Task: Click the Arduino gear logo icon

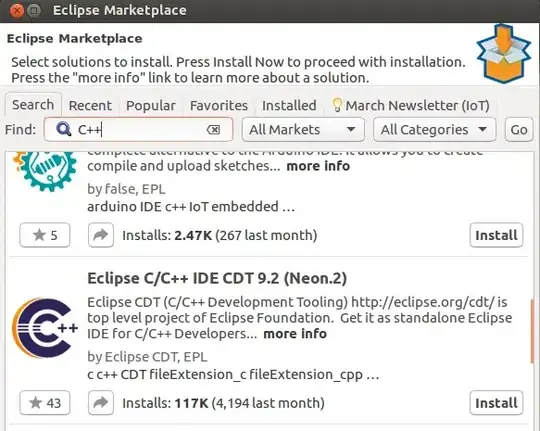Action: pos(45,171)
